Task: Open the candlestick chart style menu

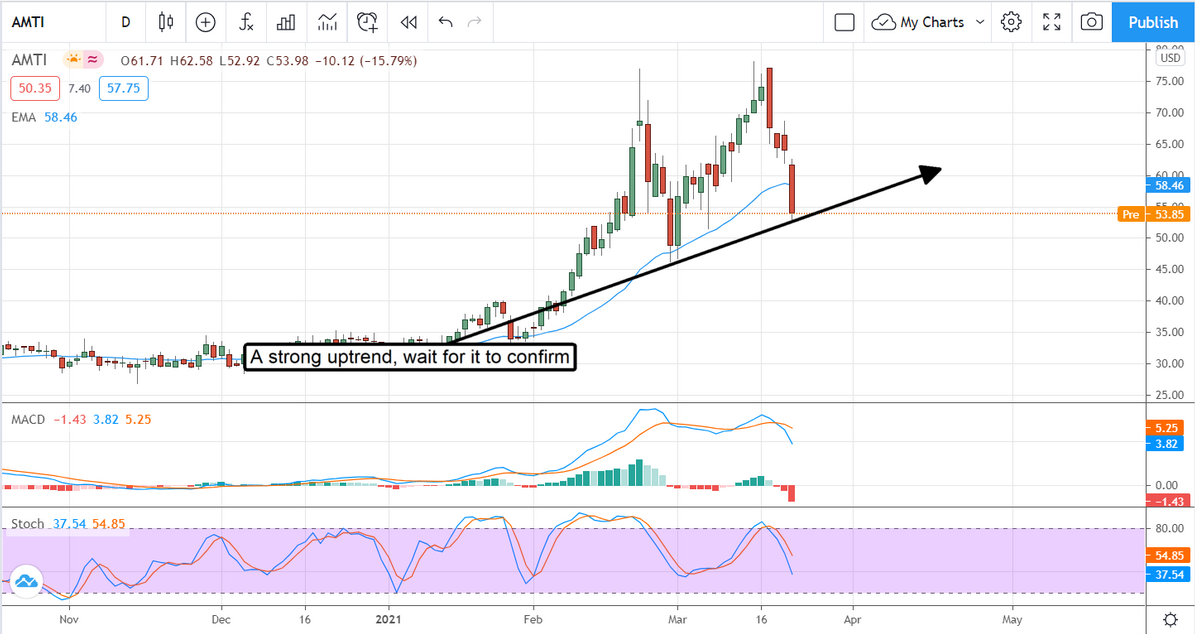Action: (165, 22)
